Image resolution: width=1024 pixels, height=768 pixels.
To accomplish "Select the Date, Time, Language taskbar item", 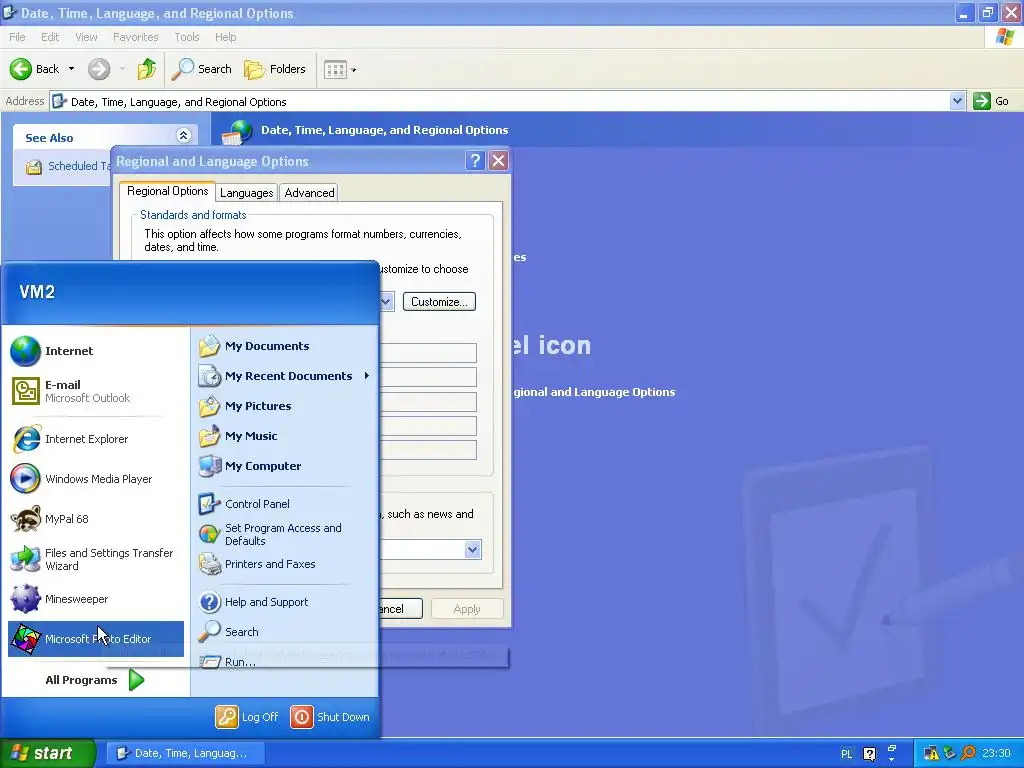I will tap(185, 753).
